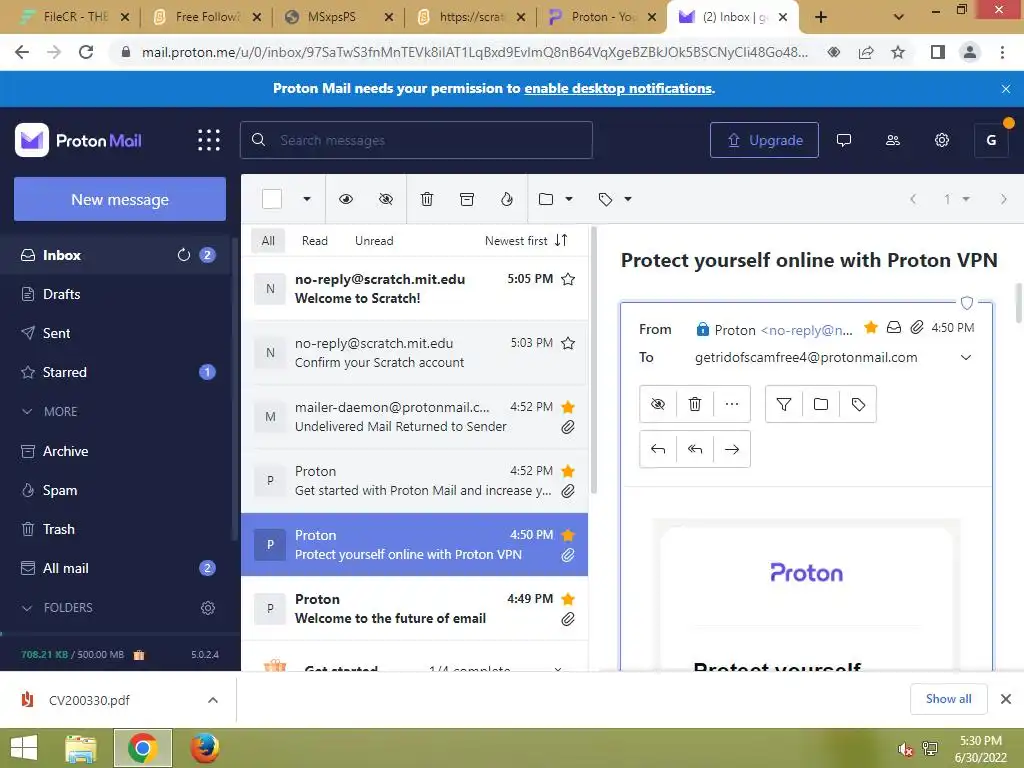1024x768 pixels.
Task: Open the contacts icon in header
Action: pyautogui.click(x=893, y=140)
